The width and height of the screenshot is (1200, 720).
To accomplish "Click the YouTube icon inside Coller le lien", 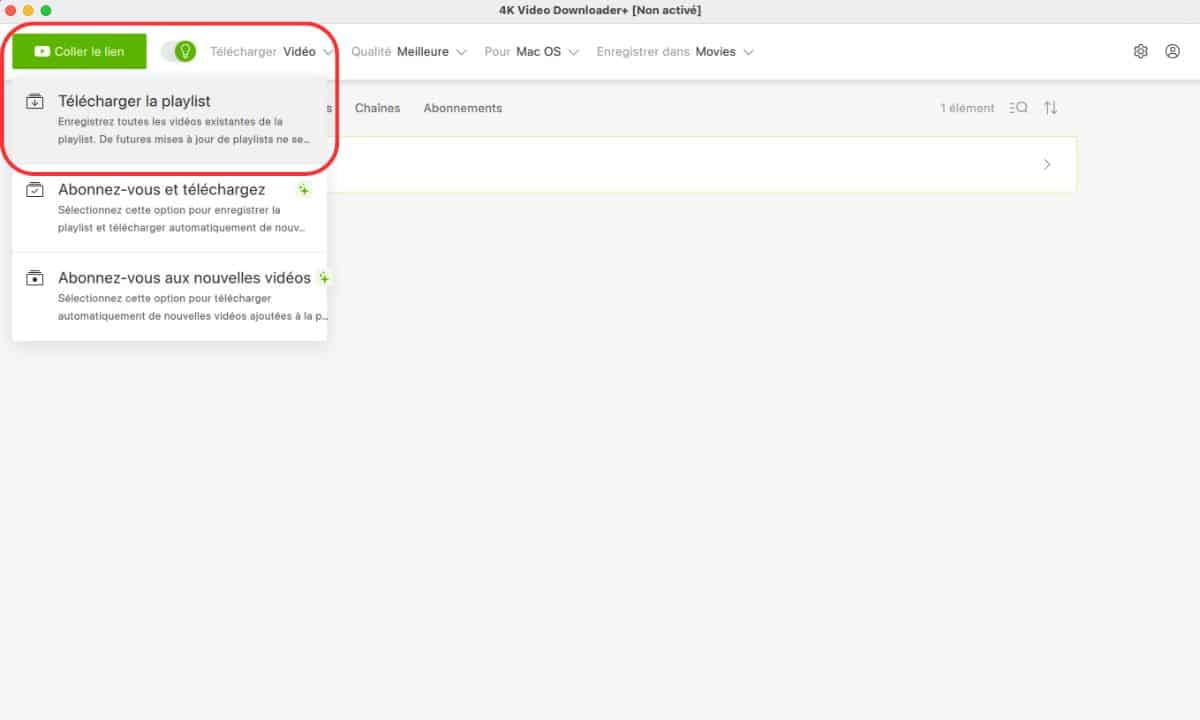I will [42, 51].
